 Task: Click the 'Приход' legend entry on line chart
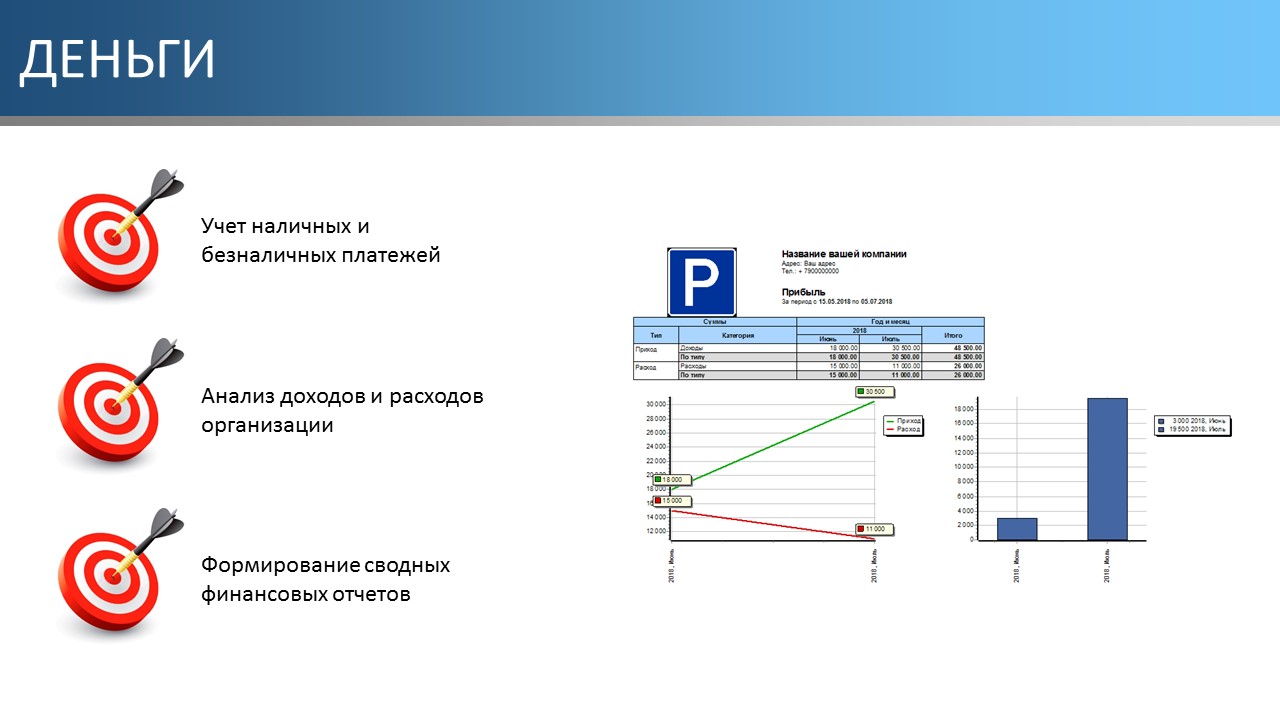tap(903, 421)
